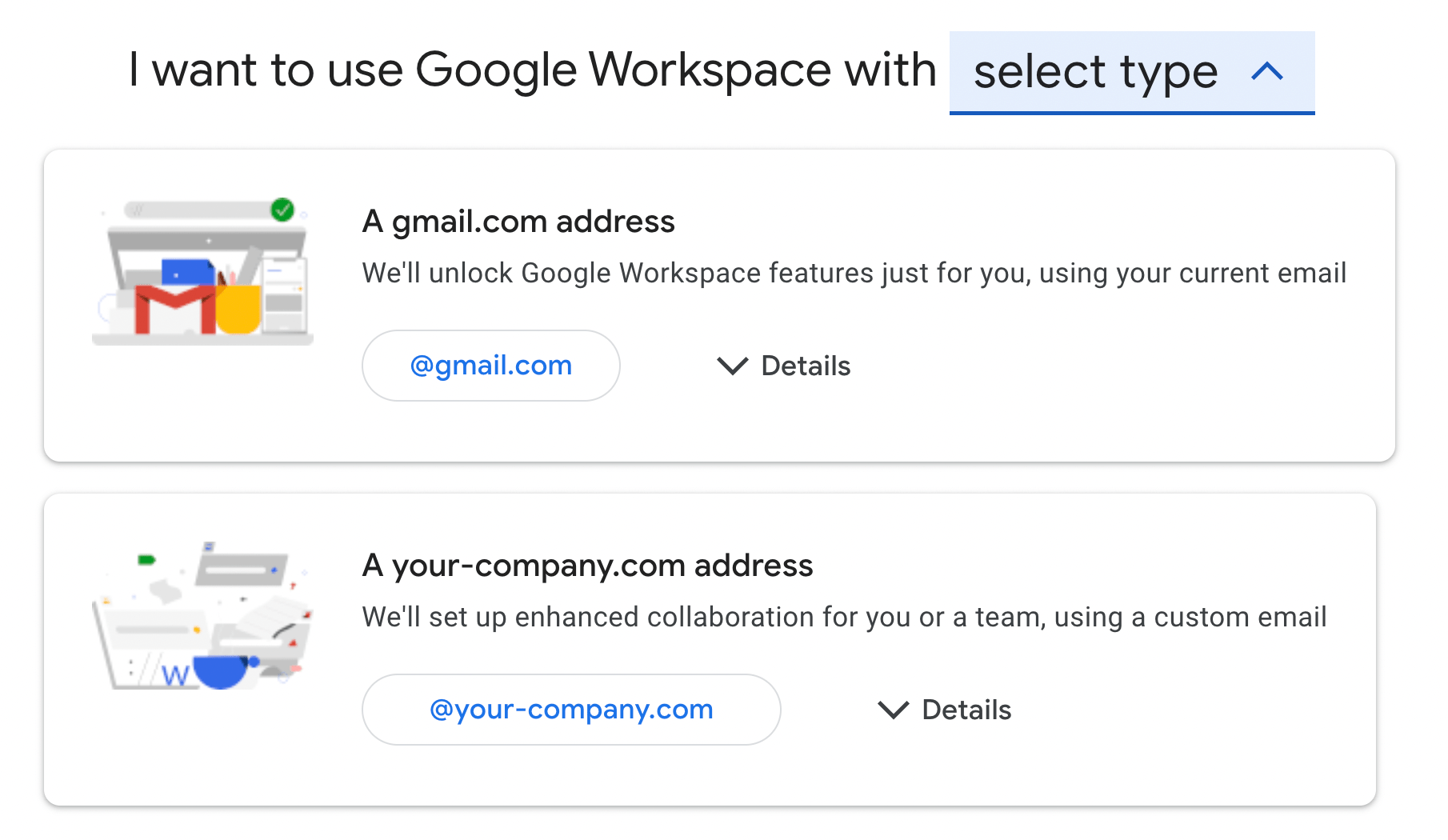Click the 'A your-company.com address' heading
1448x840 pixels.
587,565
